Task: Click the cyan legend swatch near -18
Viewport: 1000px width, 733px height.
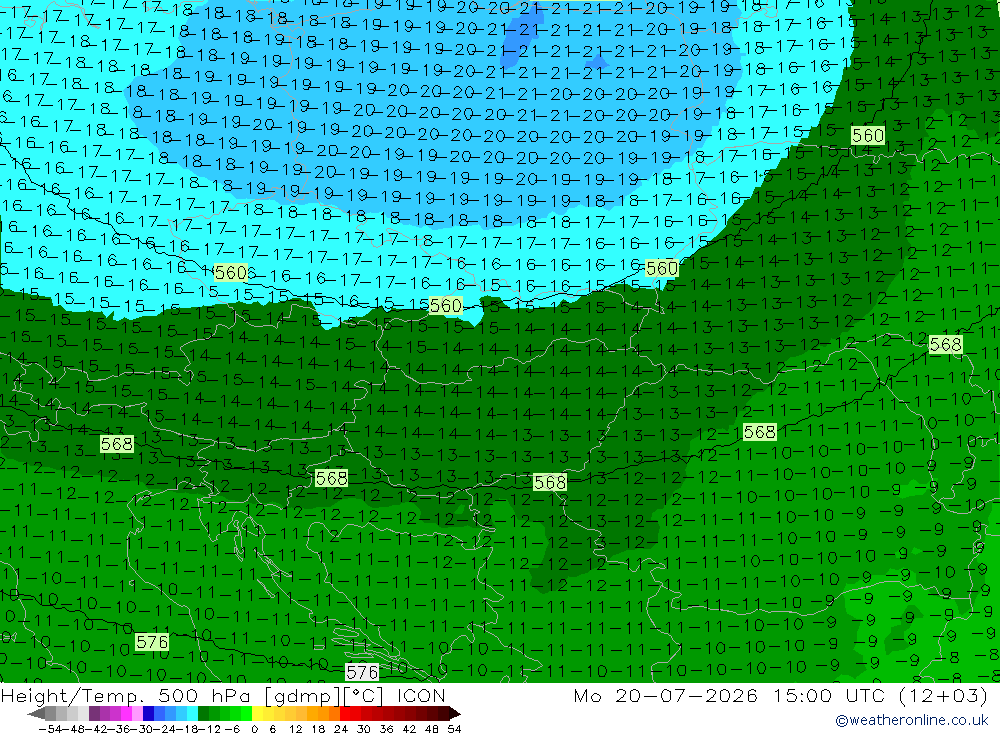Action: [192, 713]
